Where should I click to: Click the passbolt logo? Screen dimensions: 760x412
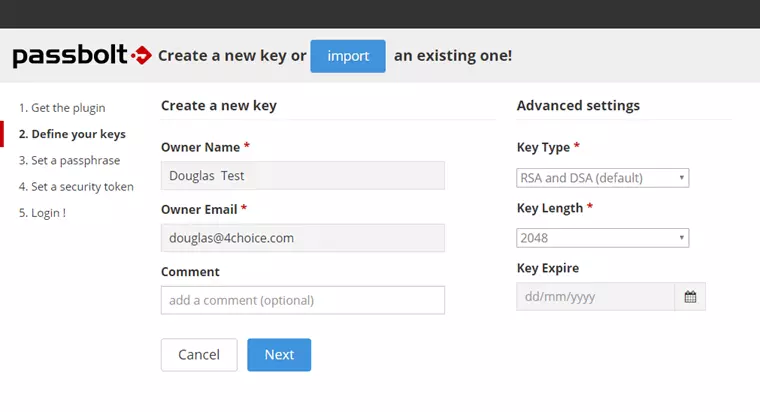(82, 56)
